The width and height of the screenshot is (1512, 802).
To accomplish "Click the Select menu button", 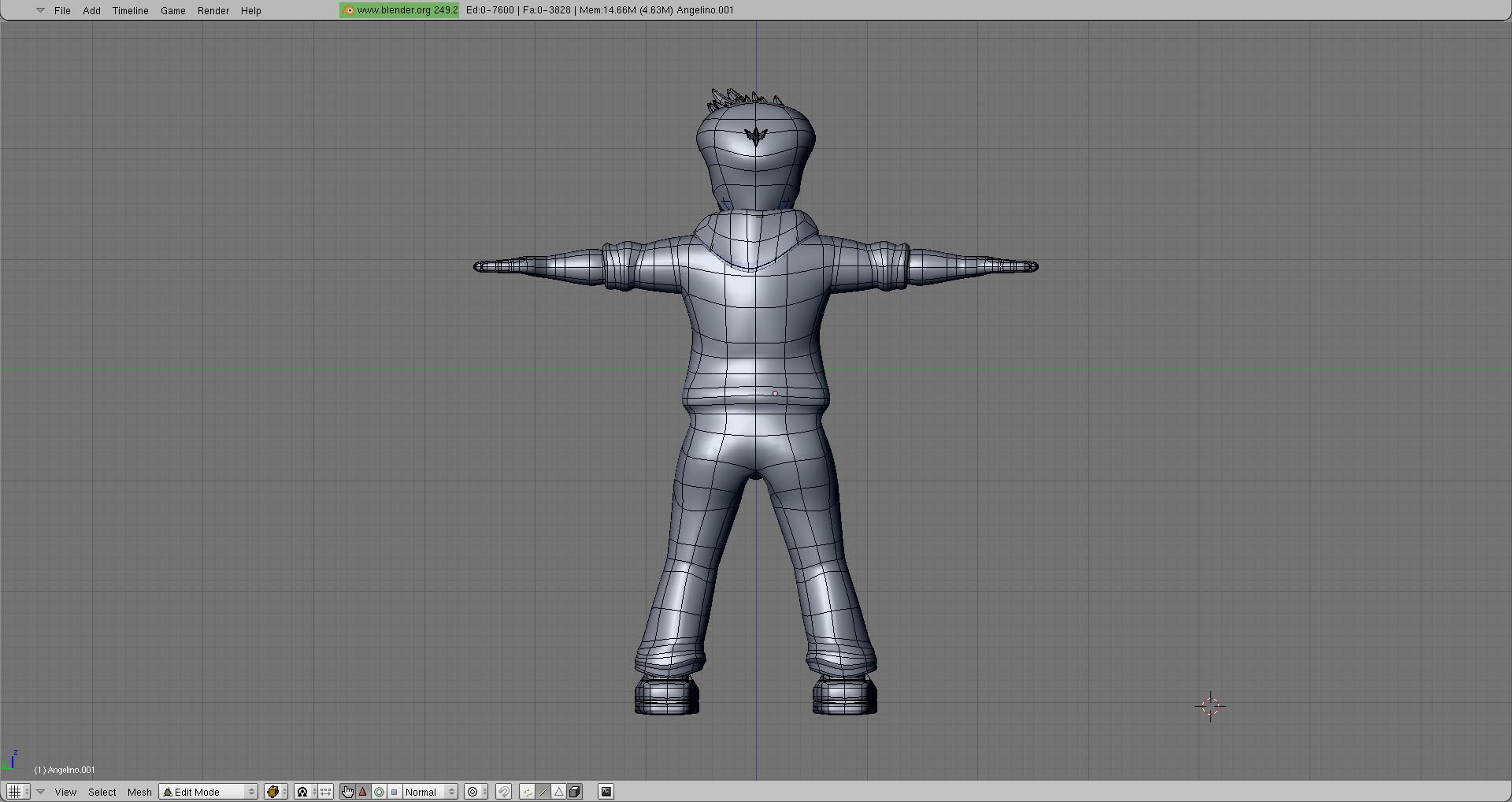I will tap(102, 792).
